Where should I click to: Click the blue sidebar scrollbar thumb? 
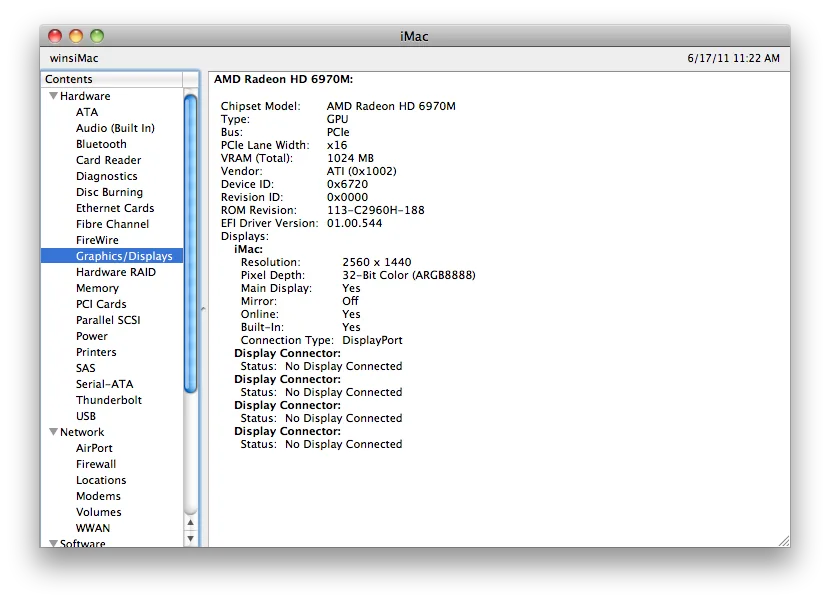coord(191,240)
